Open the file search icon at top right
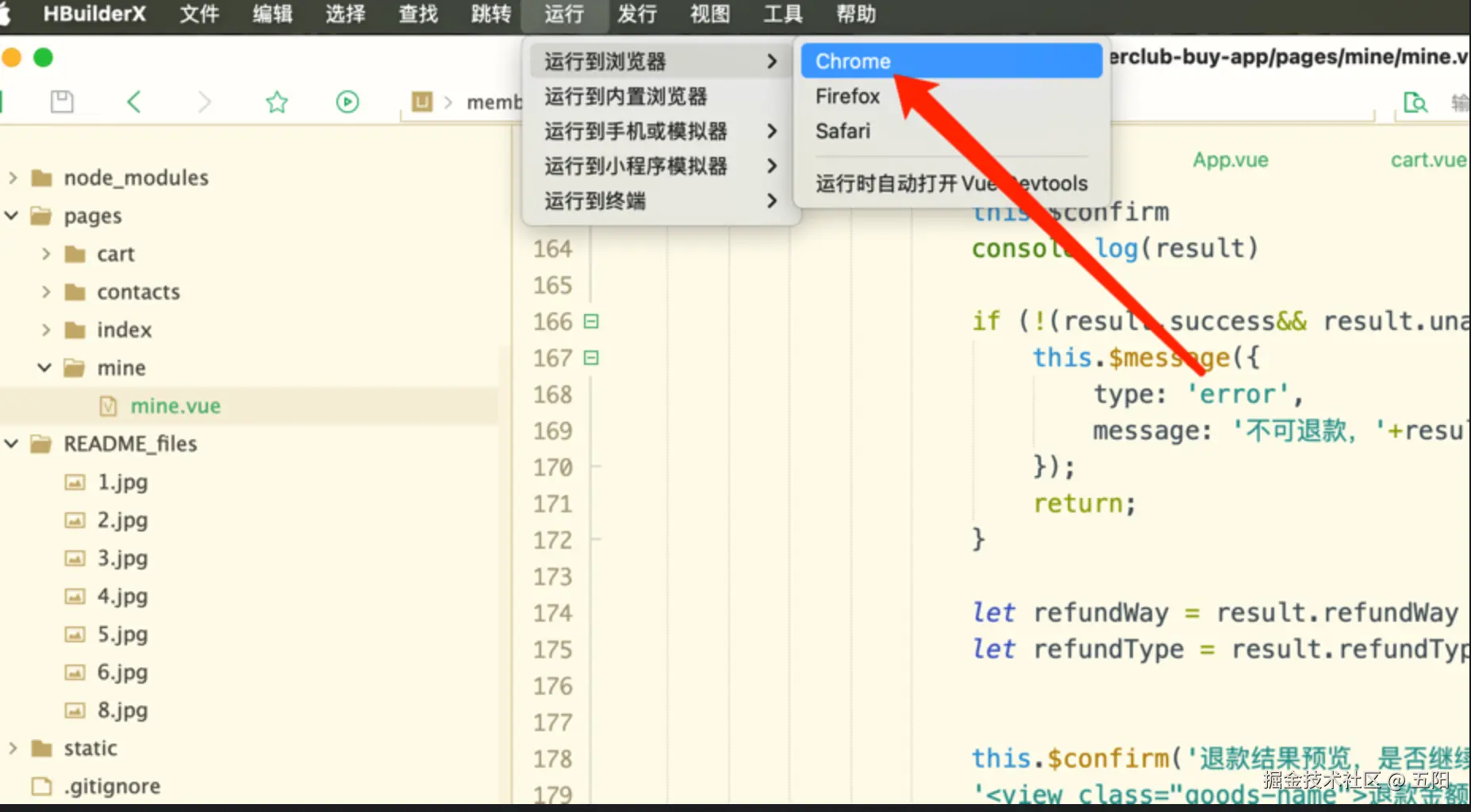The image size is (1471, 812). point(1415,102)
